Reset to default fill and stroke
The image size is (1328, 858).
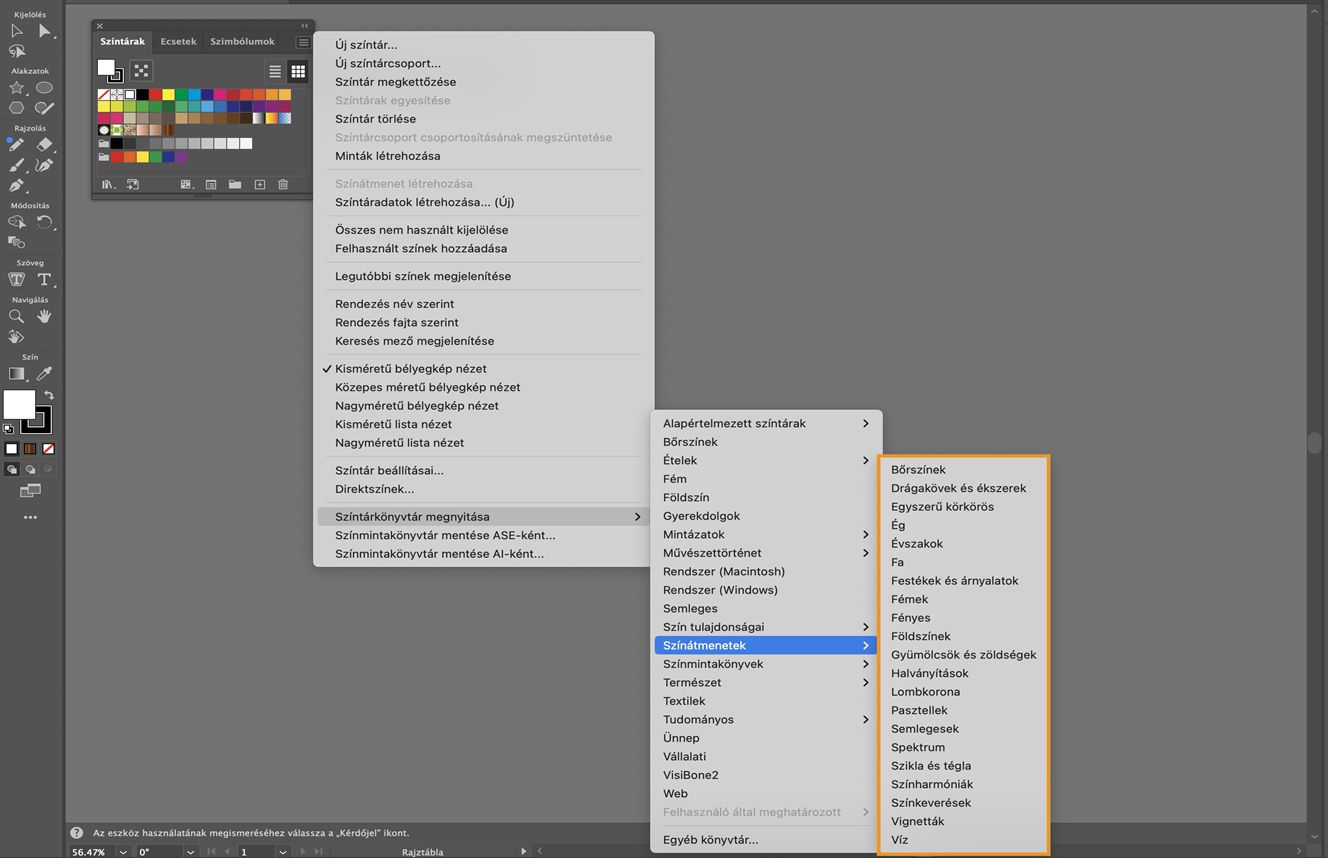click(9, 429)
